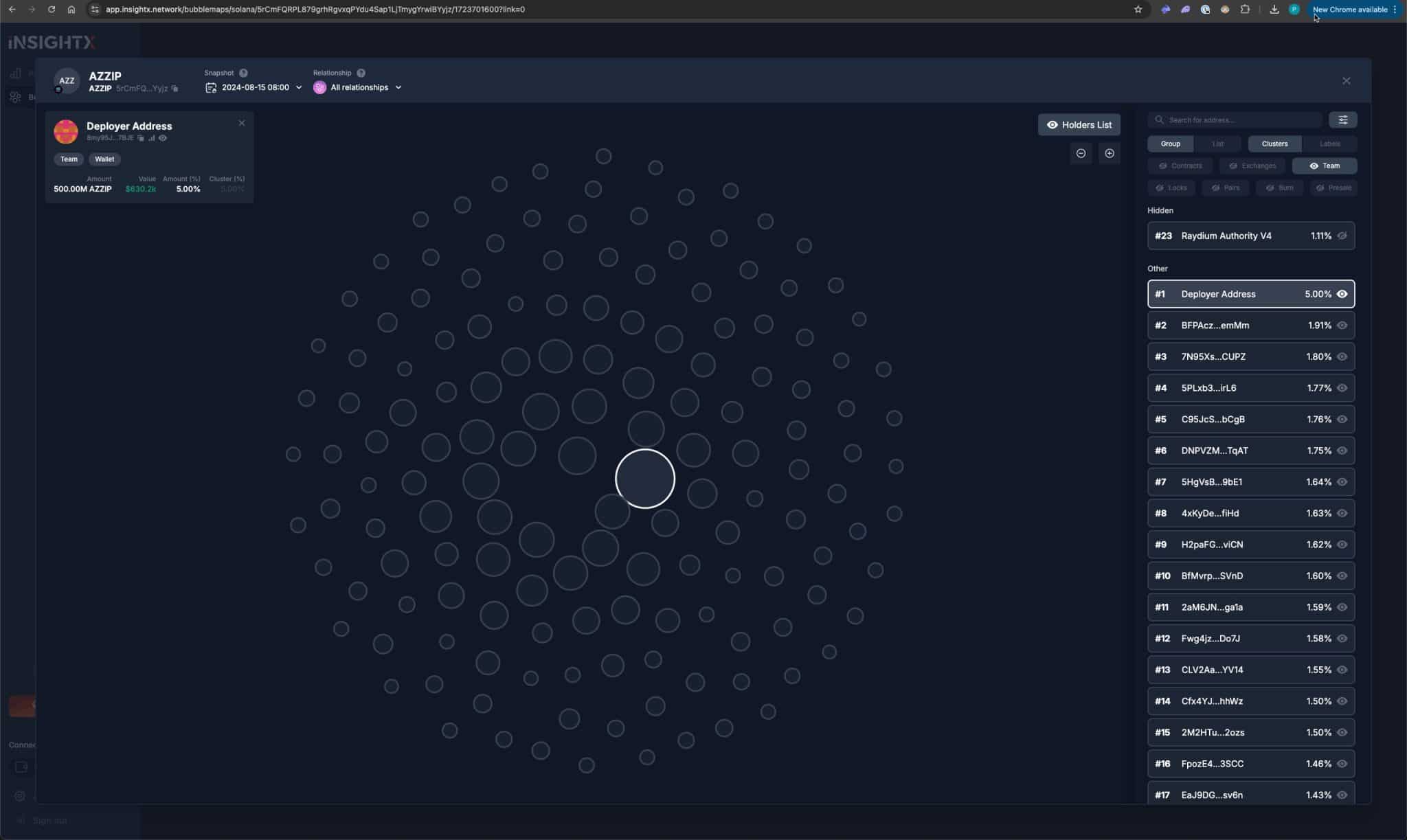This screenshot has width=1407, height=840.
Task: Hide holder #2 BFPAcz...emMm
Action: point(1342,326)
